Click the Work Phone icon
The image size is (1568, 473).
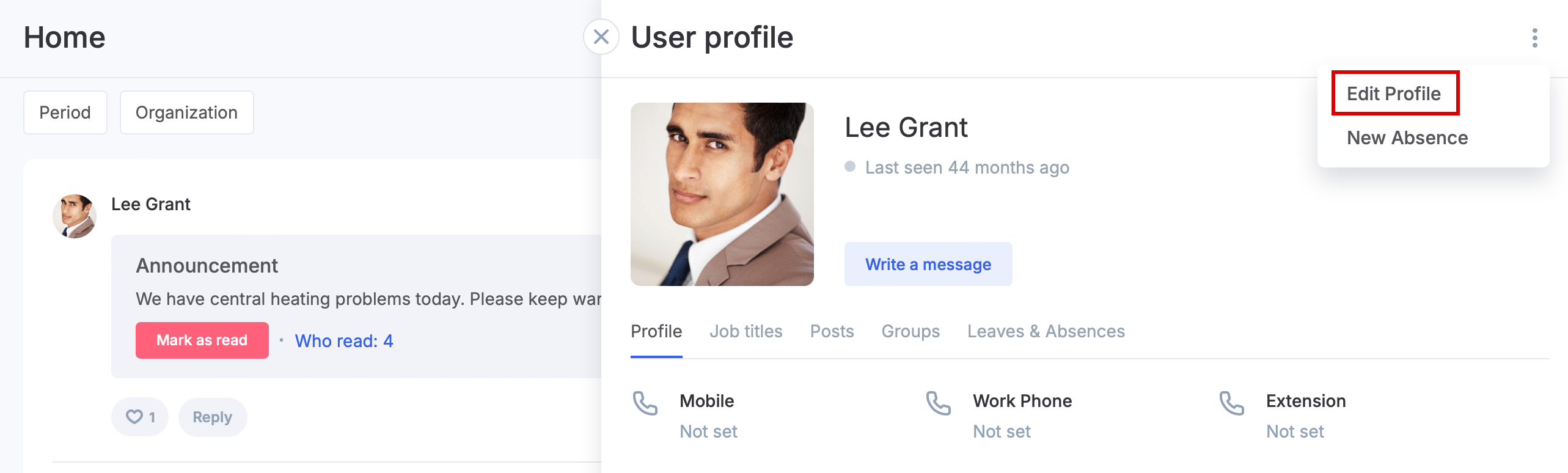(x=938, y=403)
